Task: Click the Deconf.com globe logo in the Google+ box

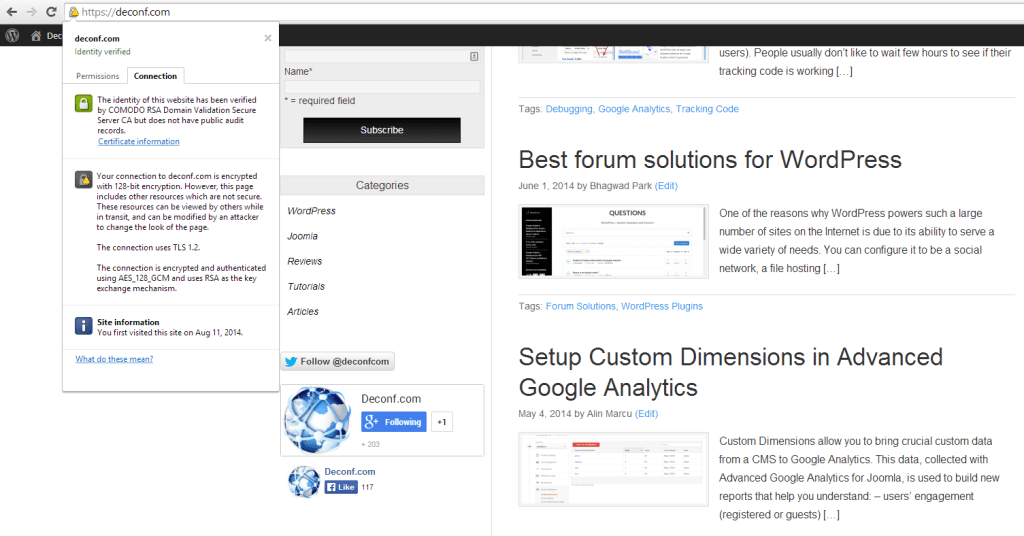Action: pyautogui.click(x=317, y=420)
